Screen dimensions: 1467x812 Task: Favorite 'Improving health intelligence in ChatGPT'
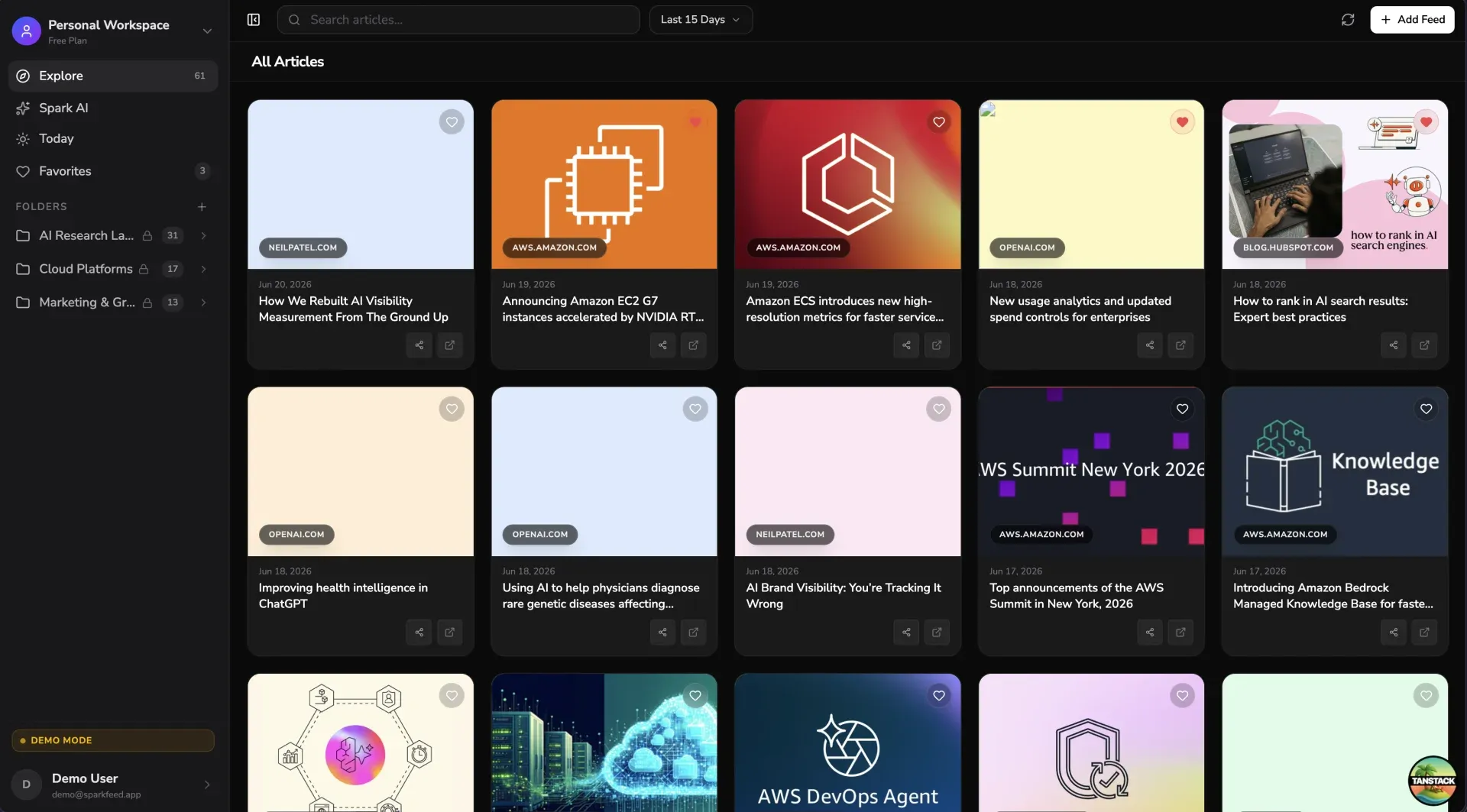coord(452,409)
